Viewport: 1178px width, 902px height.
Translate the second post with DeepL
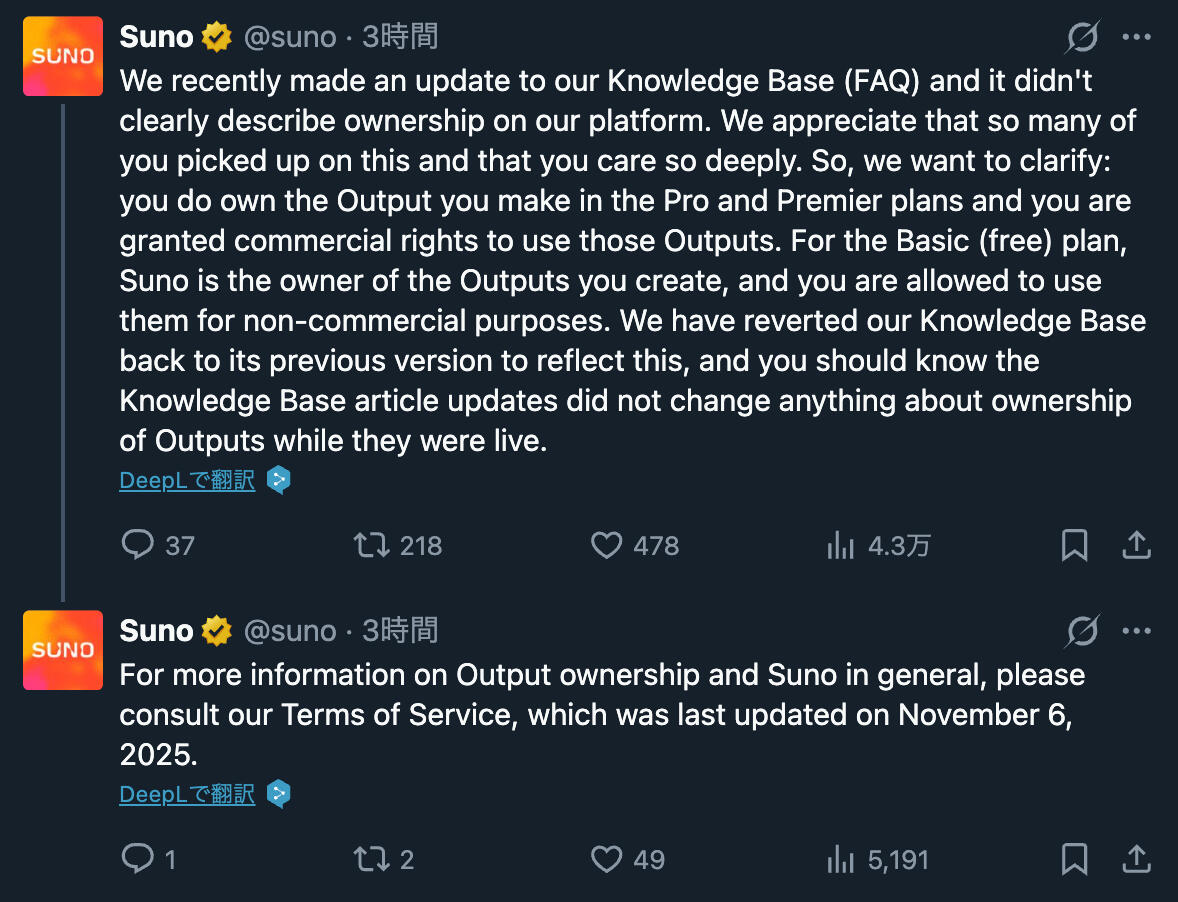coord(187,795)
